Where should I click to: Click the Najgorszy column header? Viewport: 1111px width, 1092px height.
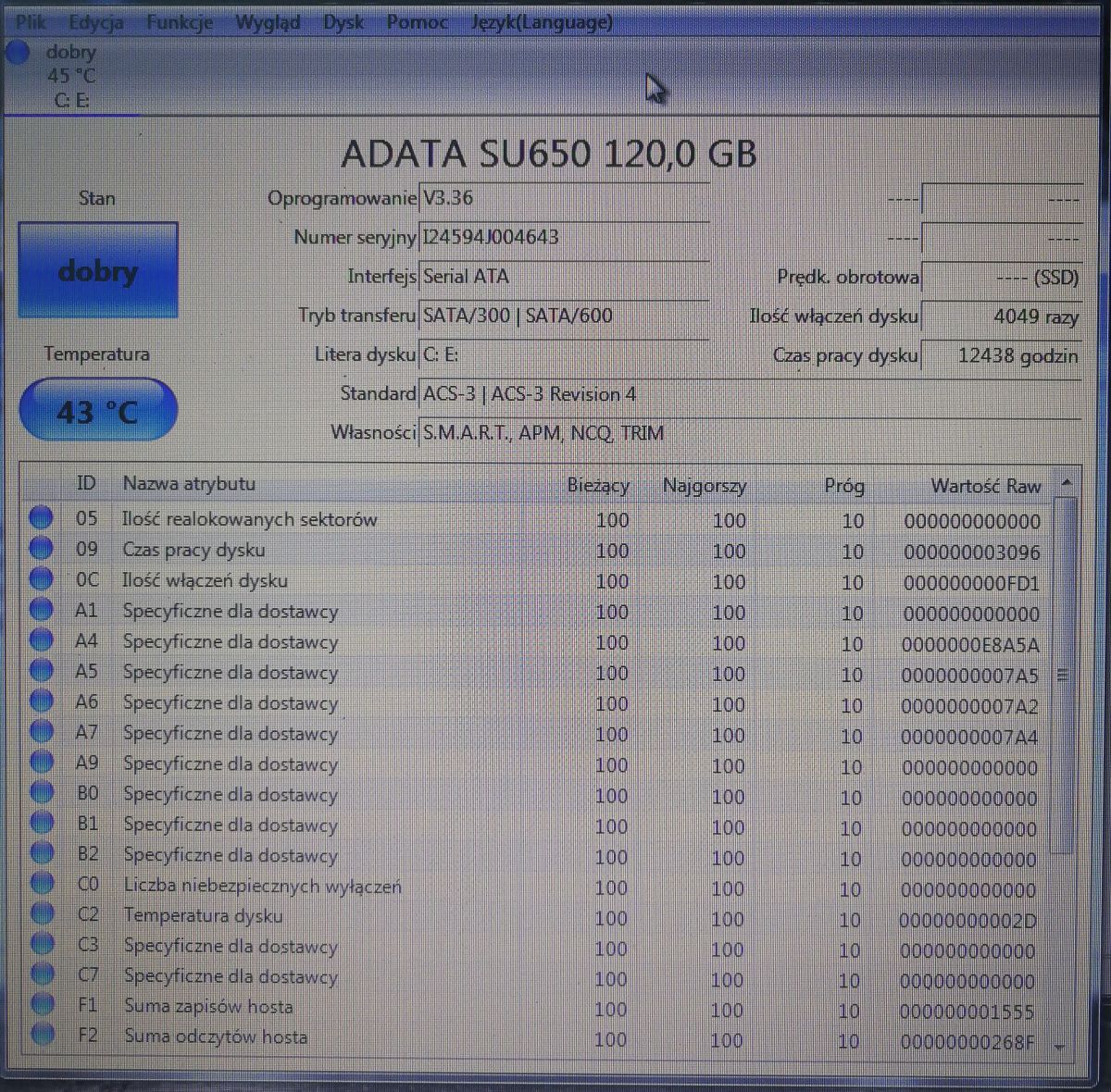[704, 485]
